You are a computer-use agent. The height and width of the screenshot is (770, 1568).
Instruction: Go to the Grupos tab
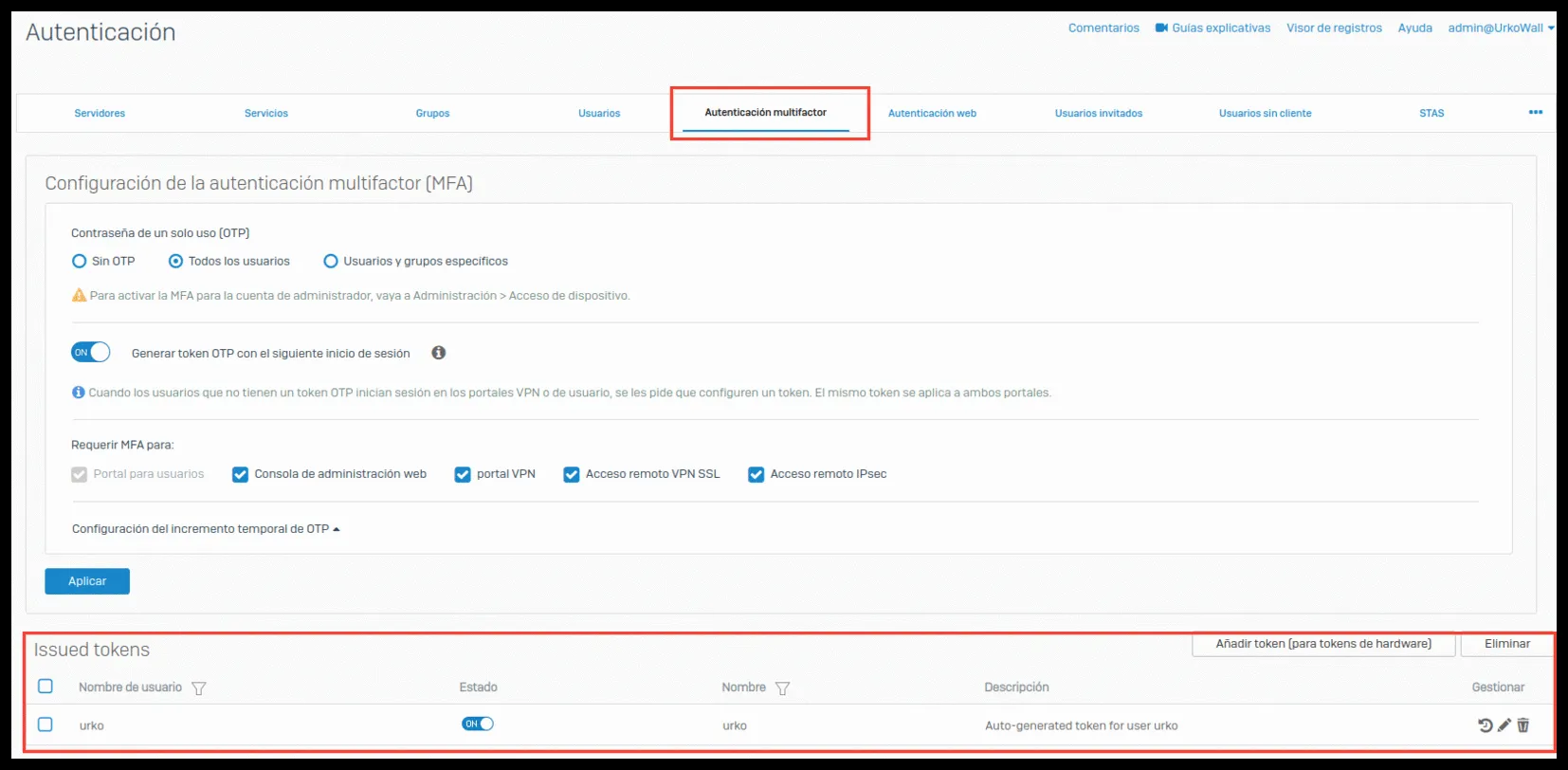[x=432, y=113]
